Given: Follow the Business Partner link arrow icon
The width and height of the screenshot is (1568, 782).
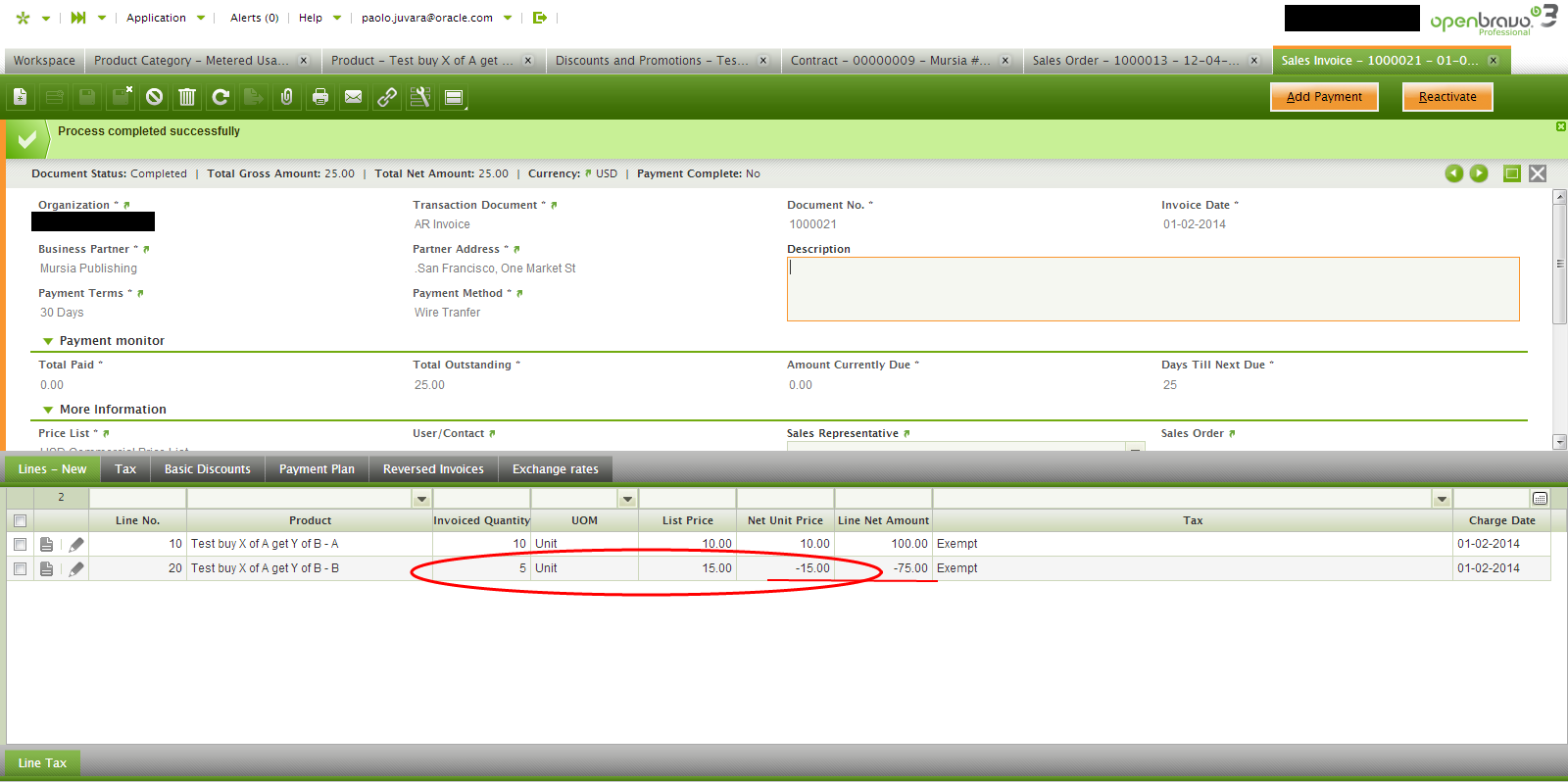Looking at the screenshot, I should (146, 250).
